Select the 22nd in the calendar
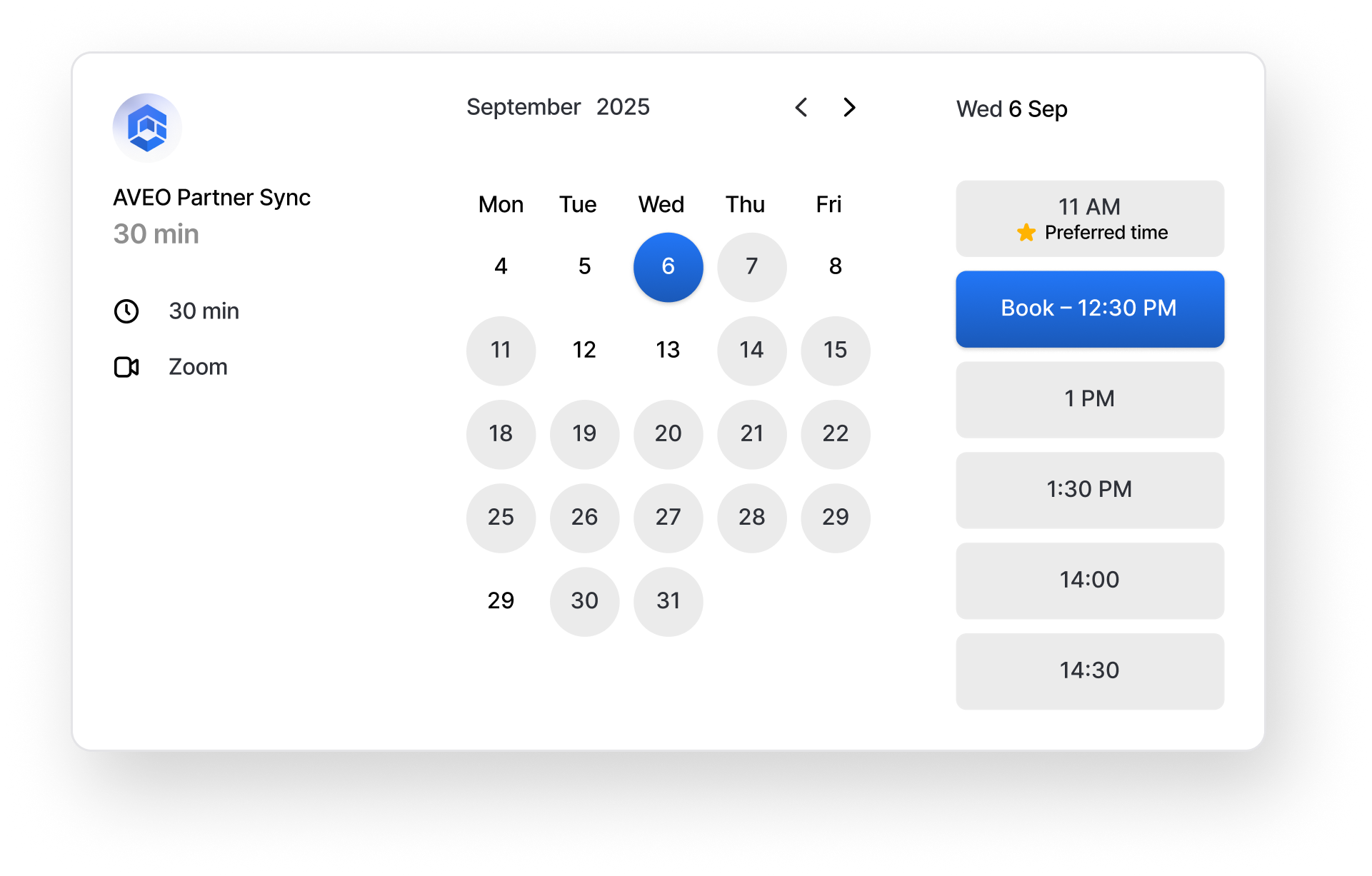This screenshot has height=876, width=1372. 835,434
